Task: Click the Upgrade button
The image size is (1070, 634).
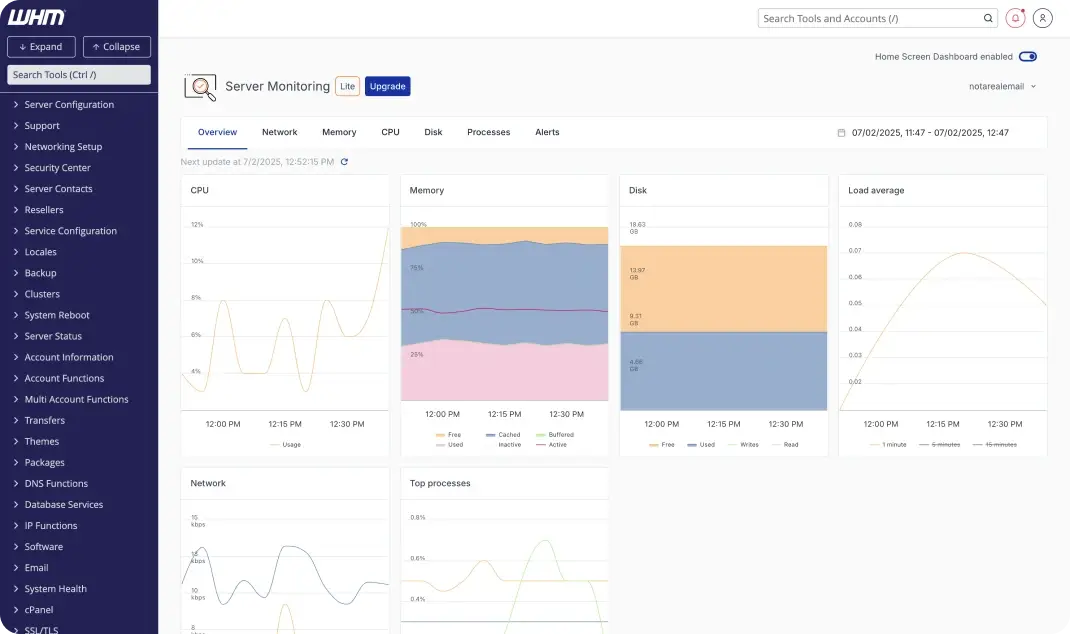Action: click(x=387, y=86)
